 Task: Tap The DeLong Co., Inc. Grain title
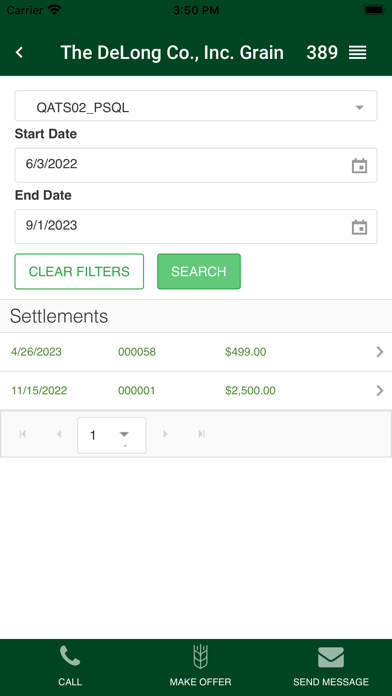coord(172,52)
